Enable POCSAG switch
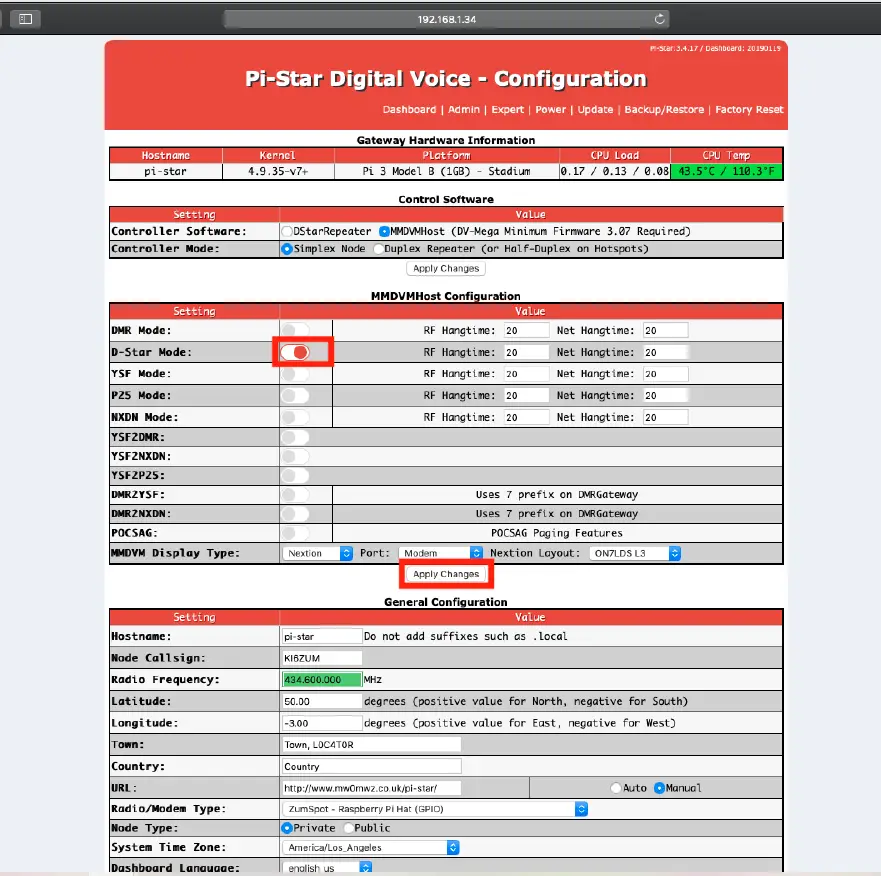881x876 pixels. (295, 533)
